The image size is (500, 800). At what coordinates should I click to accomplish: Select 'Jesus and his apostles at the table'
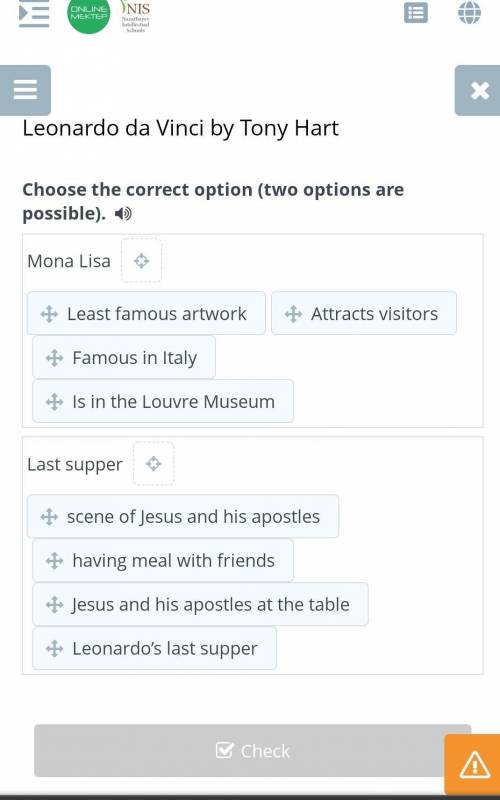pos(201,604)
